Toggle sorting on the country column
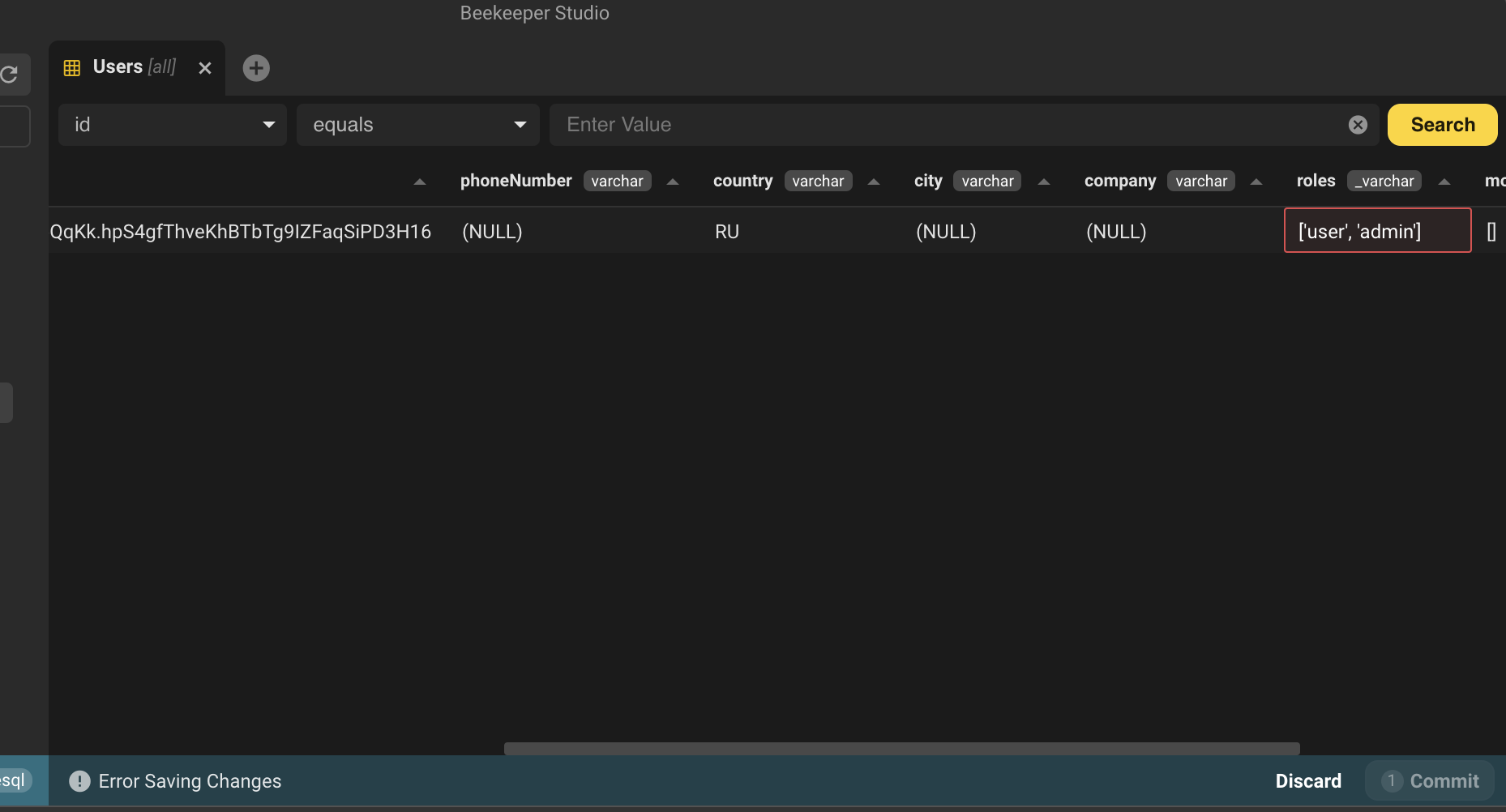This screenshot has width=1506, height=812. pyautogui.click(x=873, y=182)
